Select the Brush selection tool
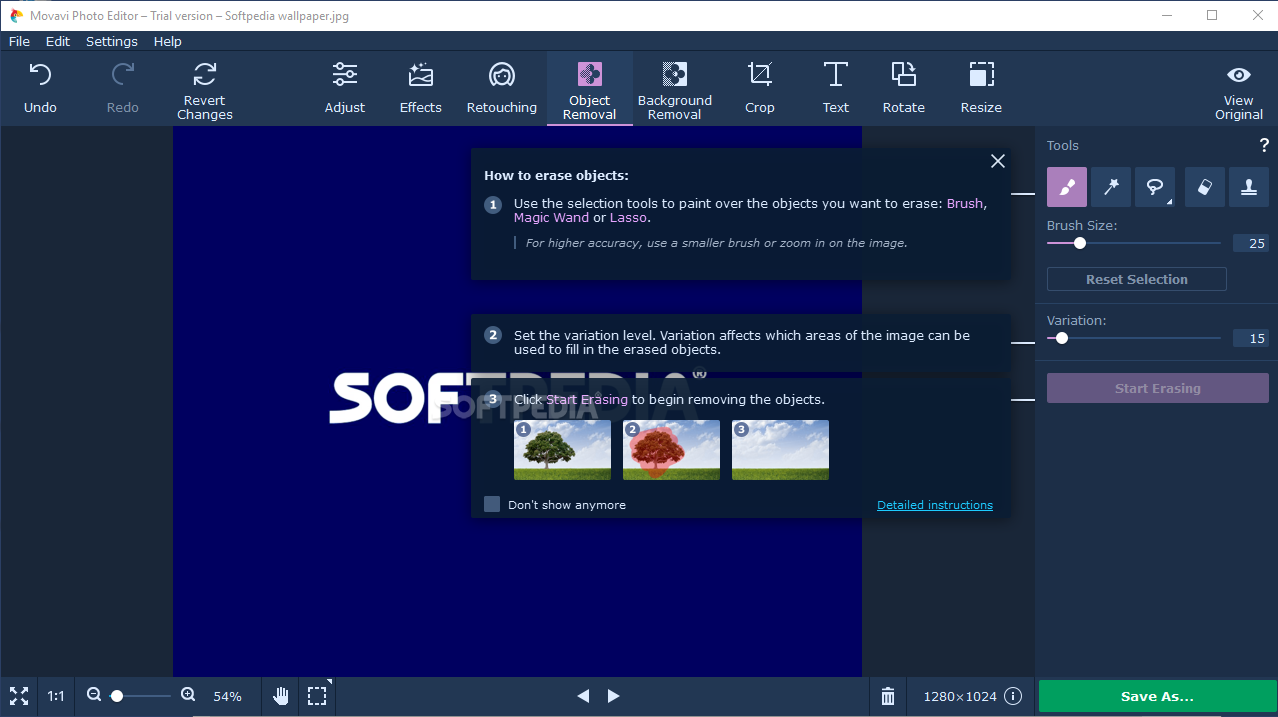The width and height of the screenshot is (1278, 717). (1067, 187)
